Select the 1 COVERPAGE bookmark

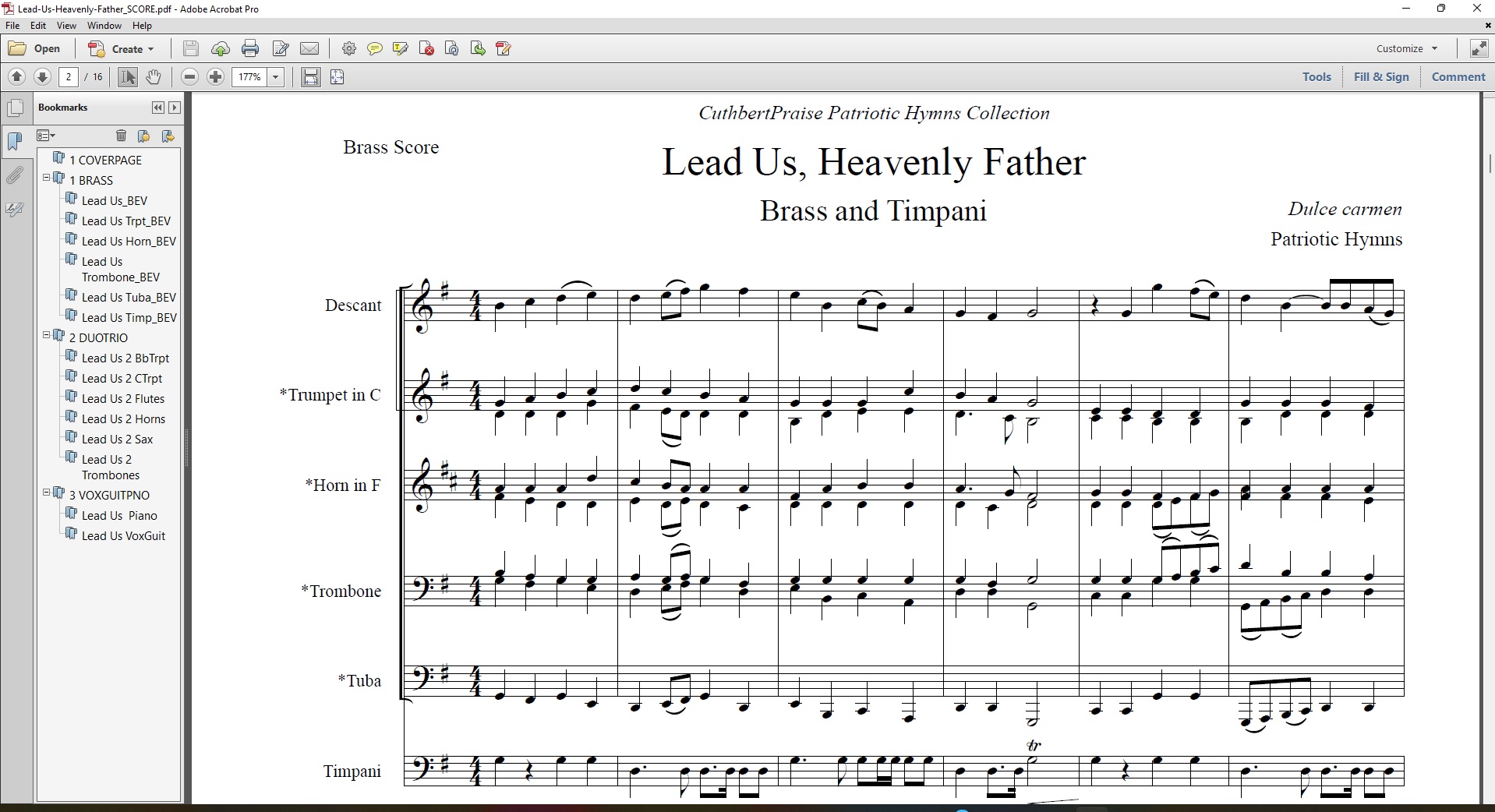(106, 161)
